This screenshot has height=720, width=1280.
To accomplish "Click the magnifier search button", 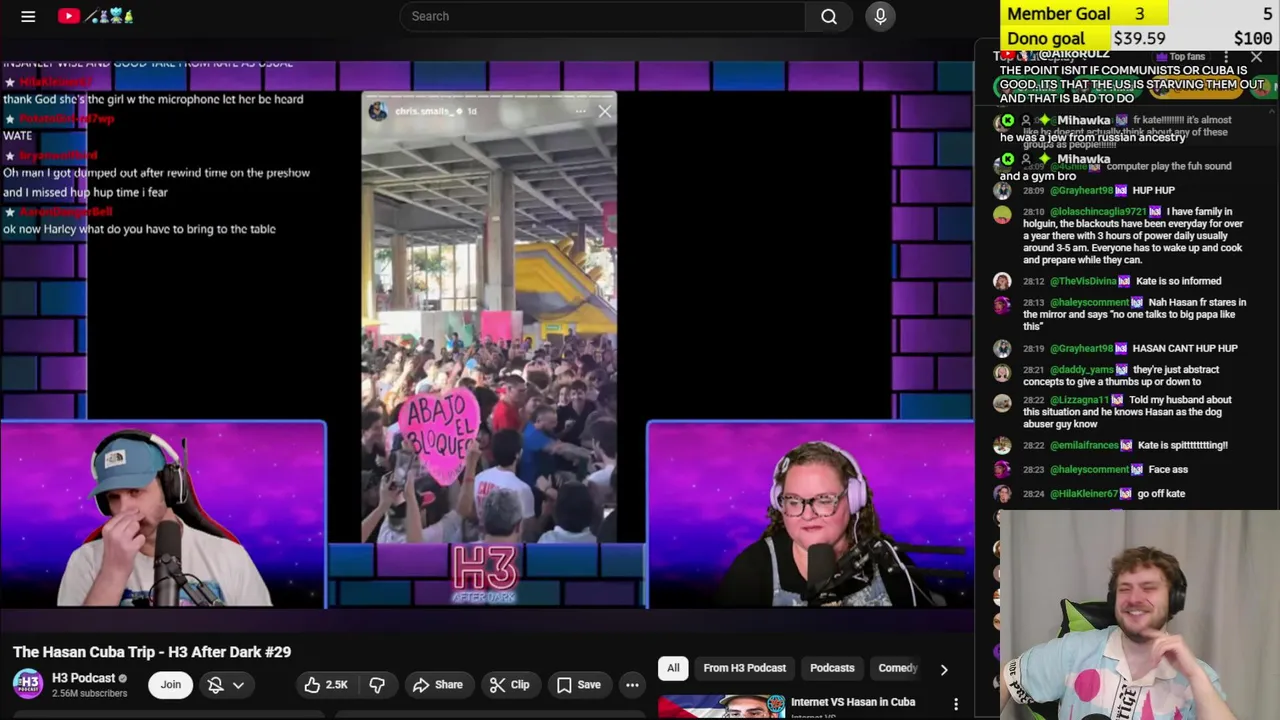I will point(829,16).
